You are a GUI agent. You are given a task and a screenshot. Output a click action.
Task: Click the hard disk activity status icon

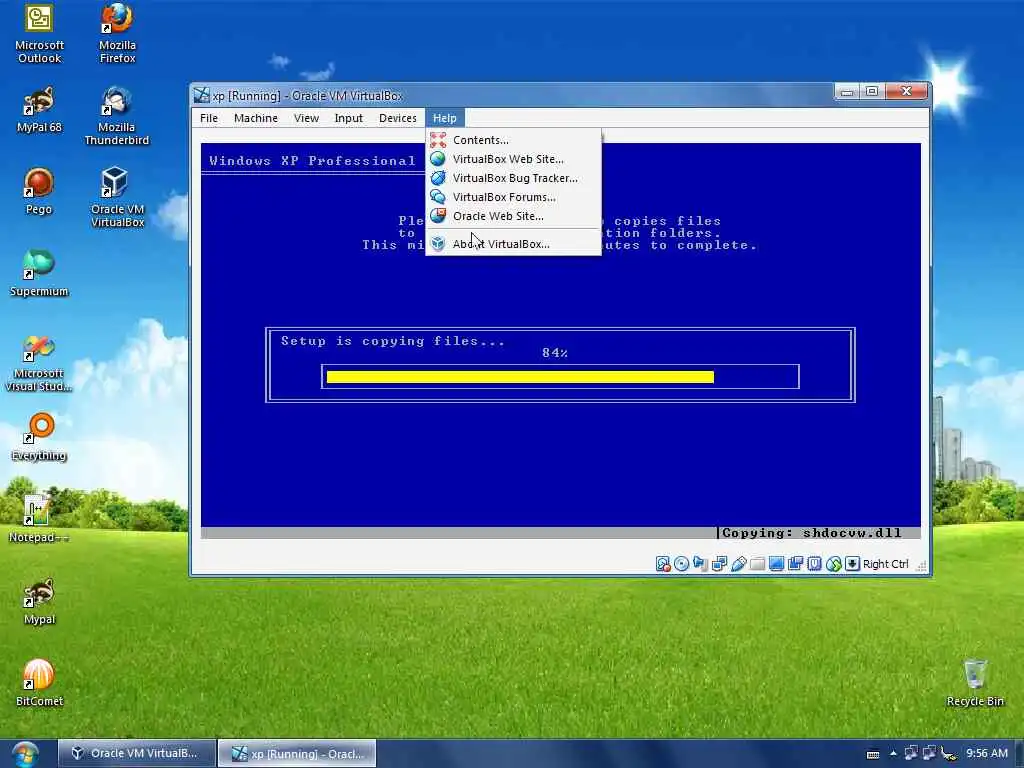(x=662, y=564)
